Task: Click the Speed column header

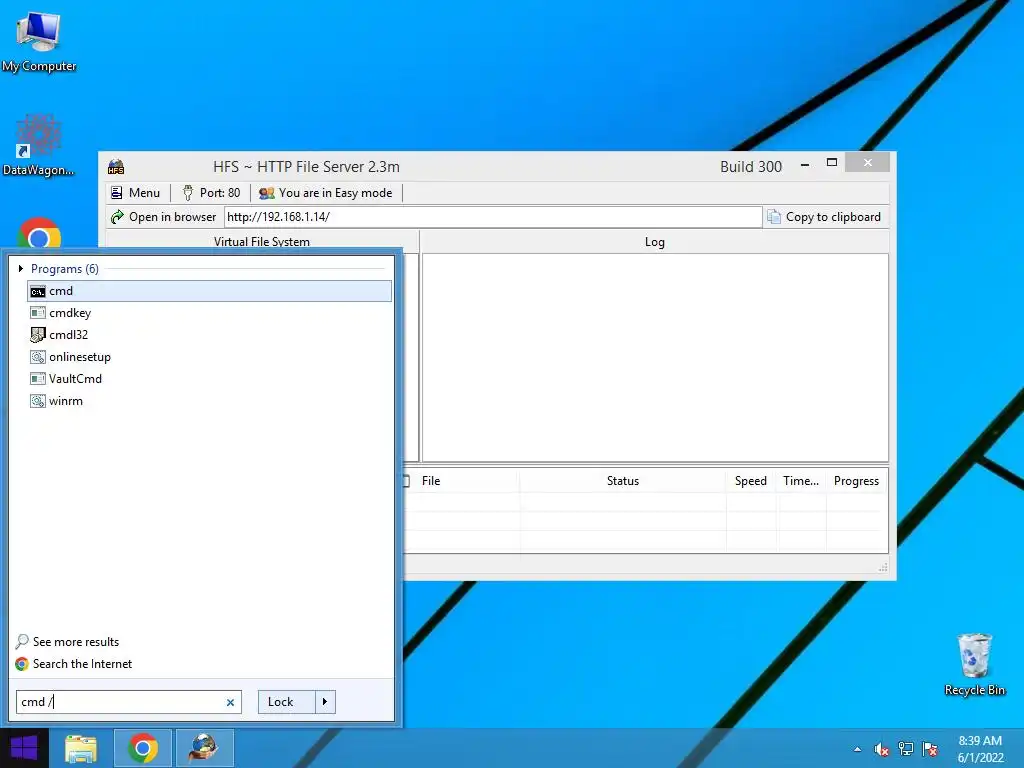Action: (751, 481)
